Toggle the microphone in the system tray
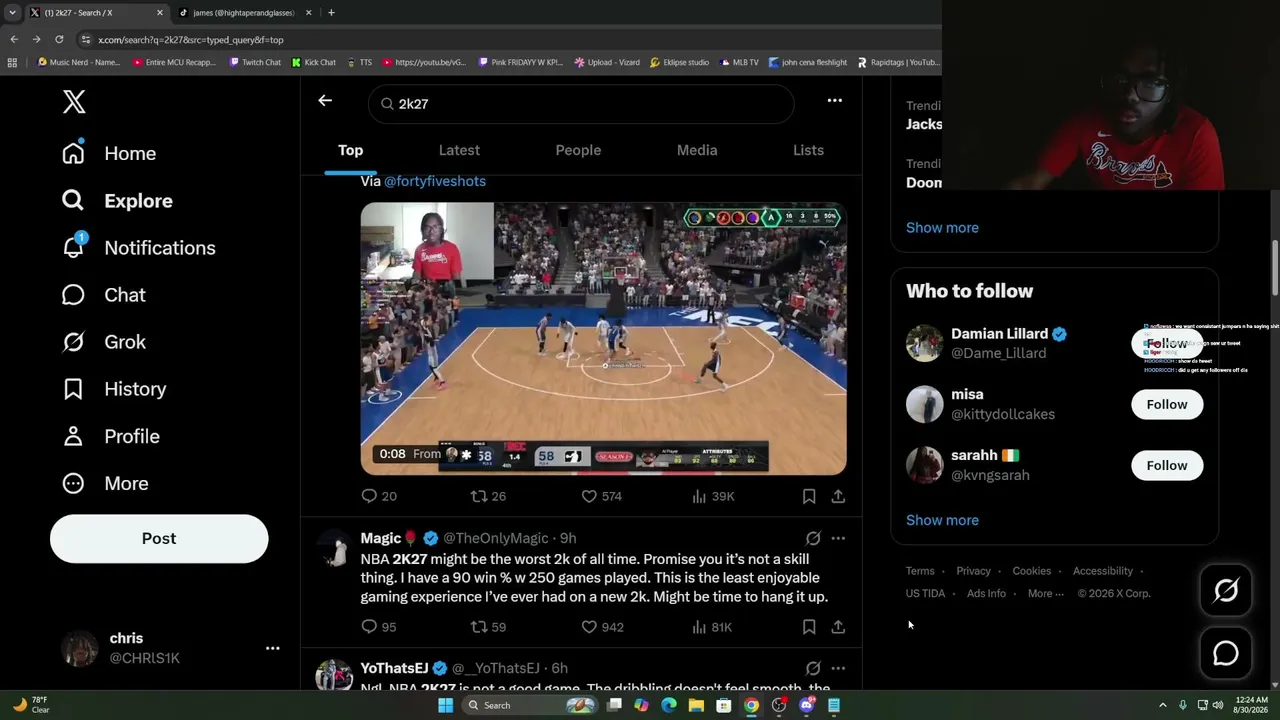 1183,705
